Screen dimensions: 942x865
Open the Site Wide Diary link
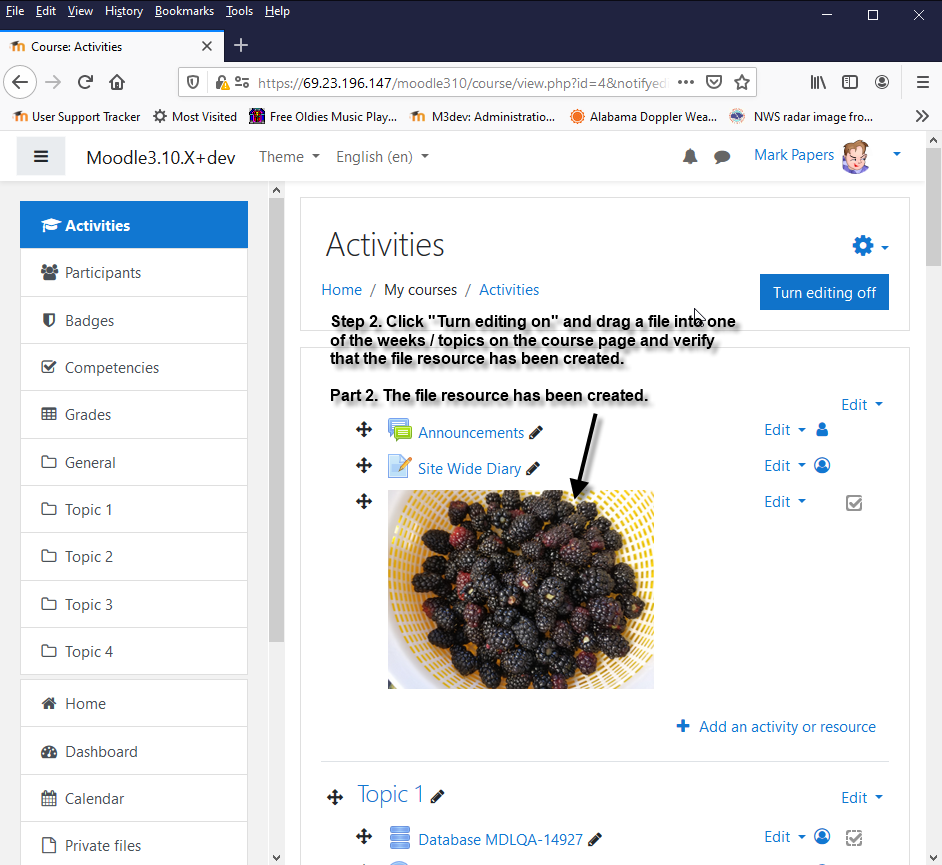pos(469,469)
